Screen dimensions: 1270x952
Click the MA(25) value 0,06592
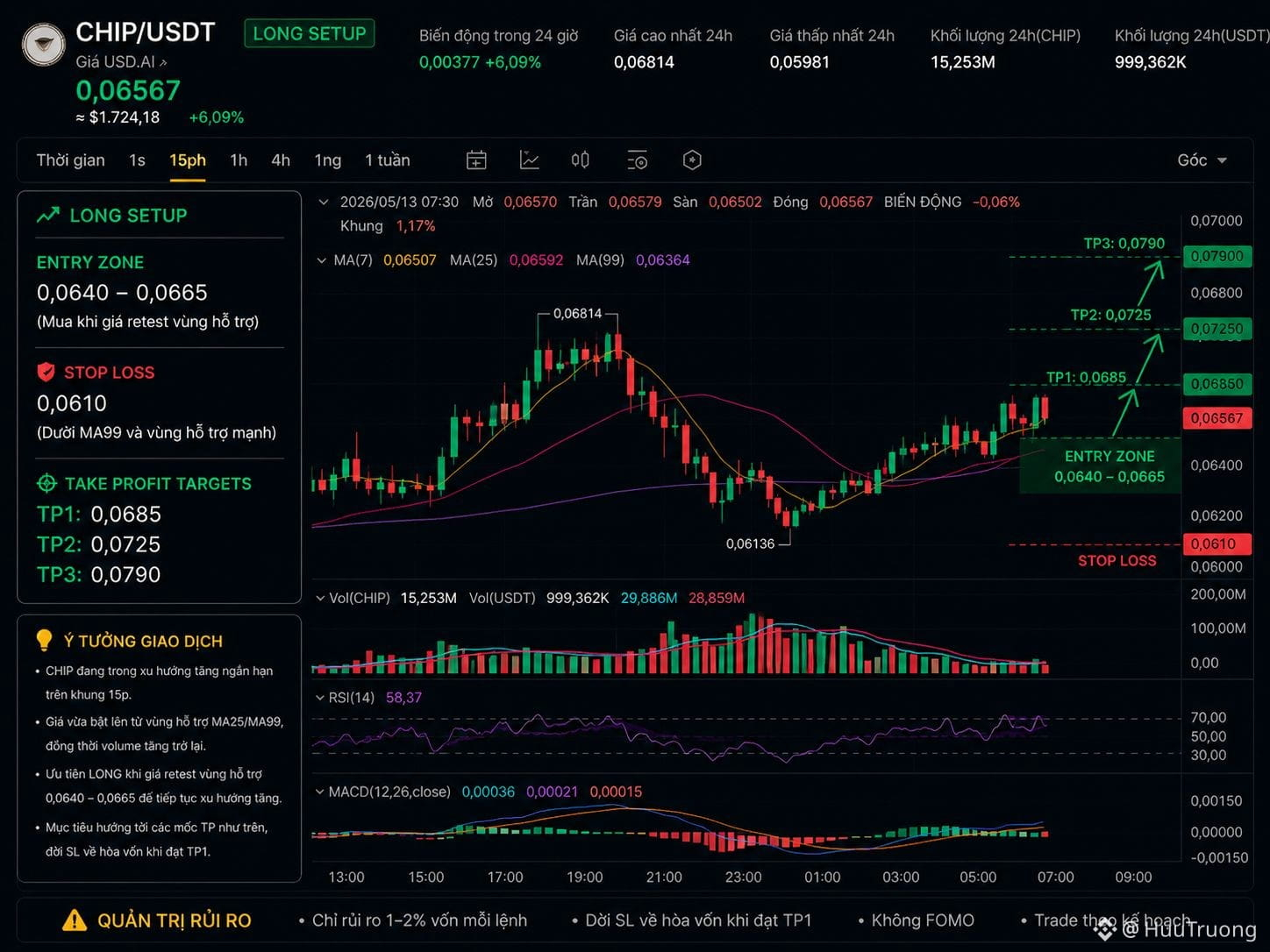point(536,259)
